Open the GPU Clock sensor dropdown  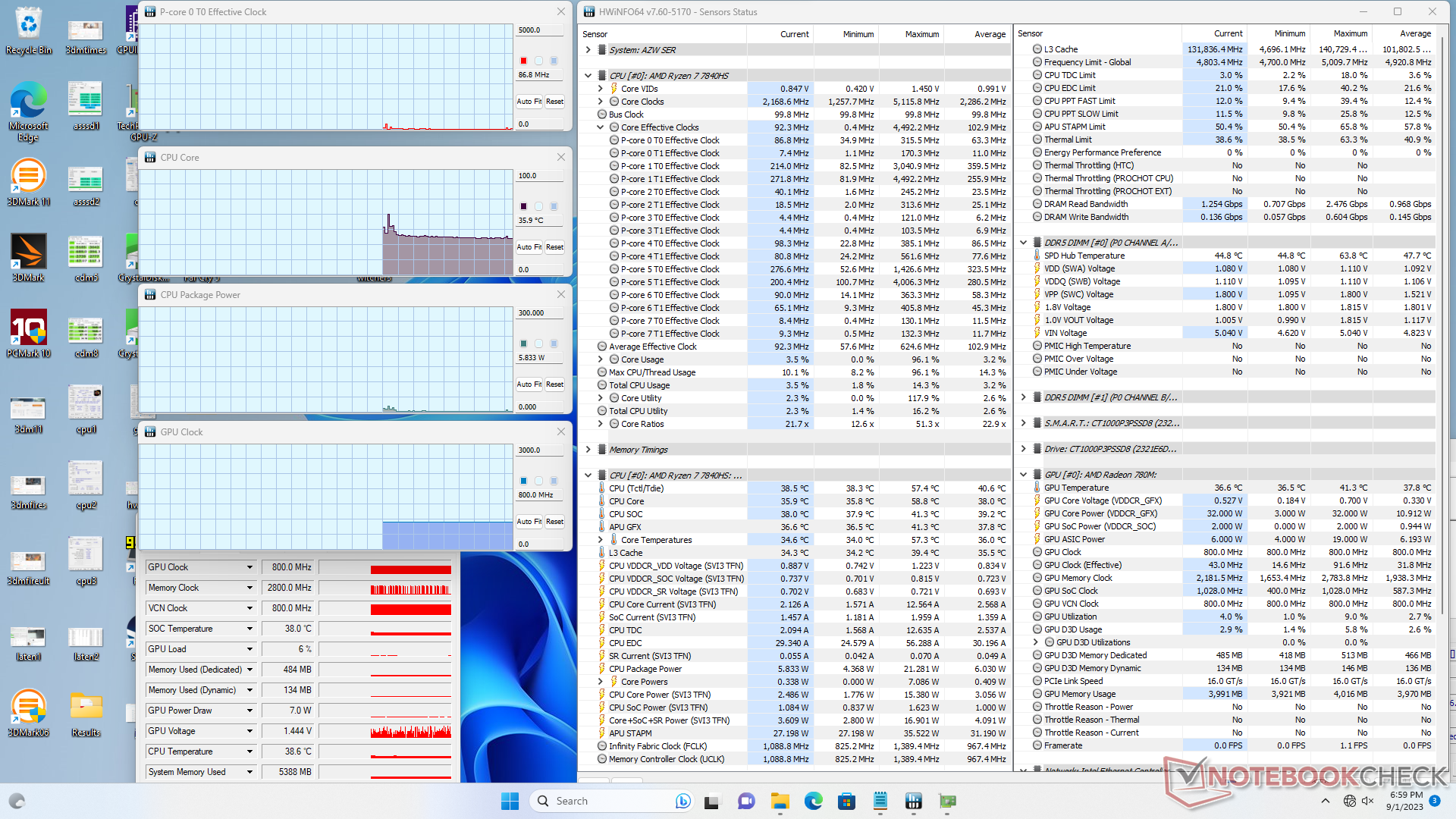coord(249,567)
